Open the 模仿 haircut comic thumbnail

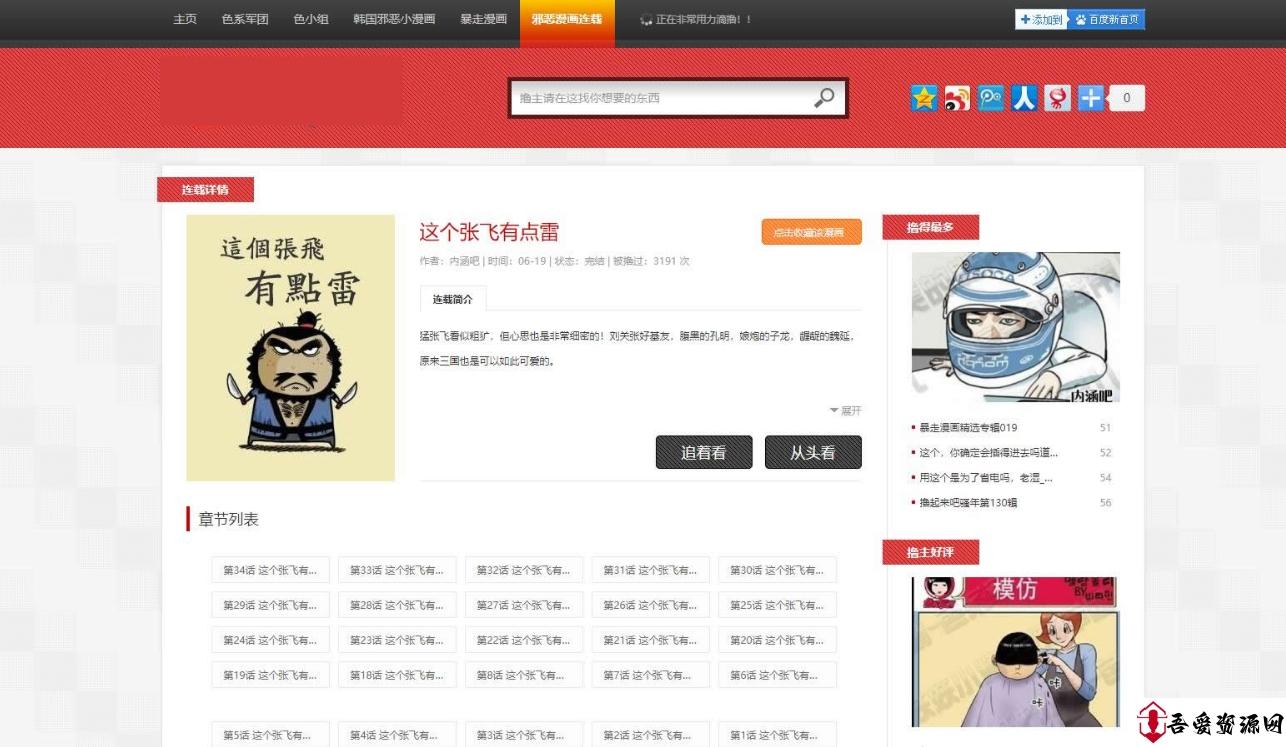pos(1015,651)
